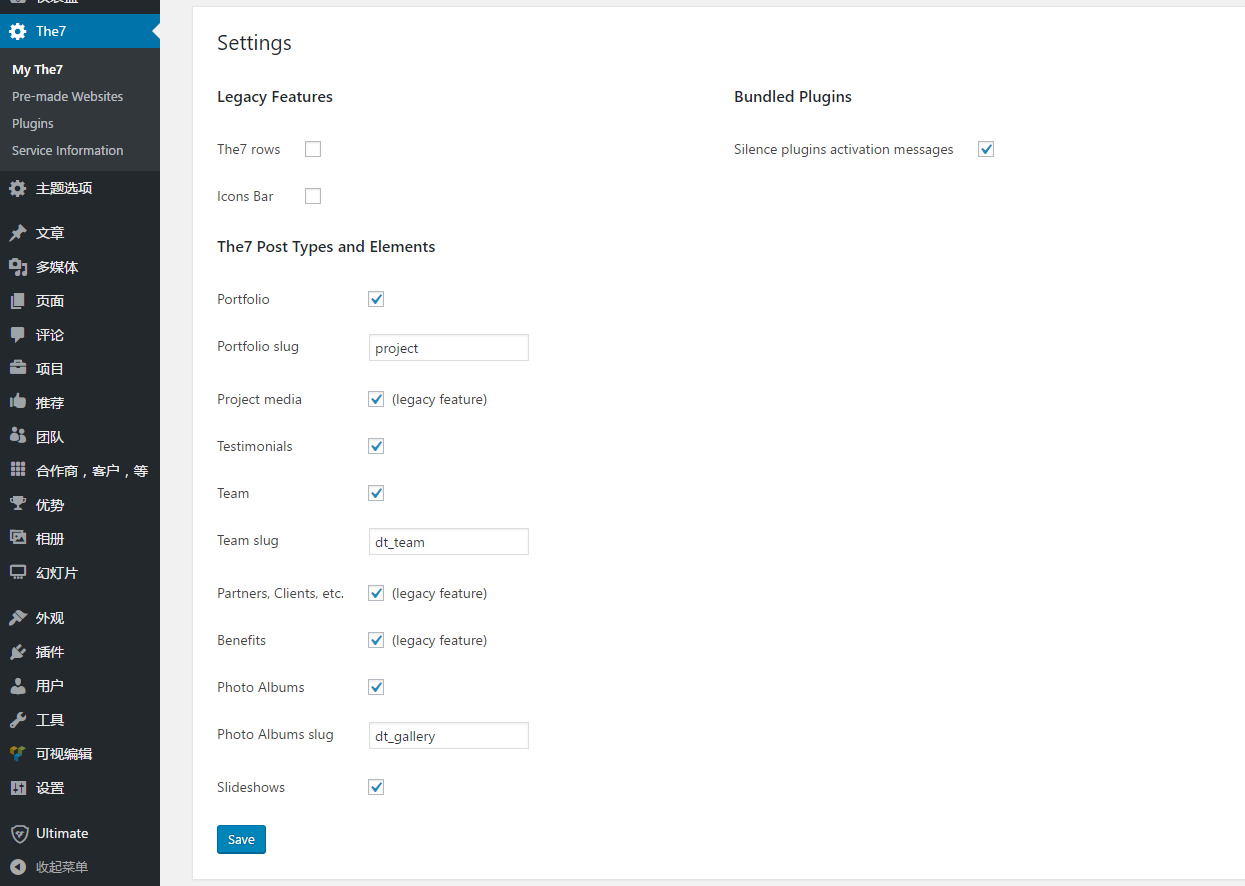
Task: Disable the Testimonials checkbox
Action: point(376,446)
